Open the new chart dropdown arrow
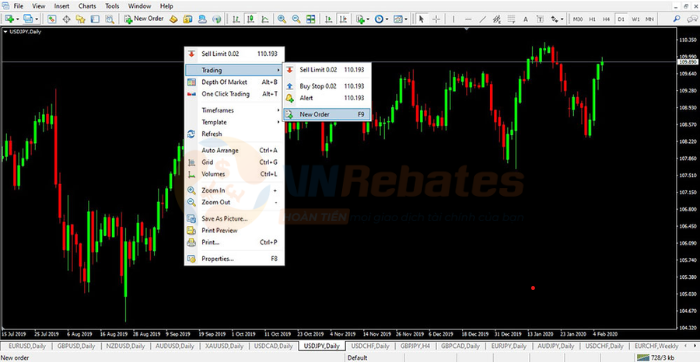 coord(17,19)
